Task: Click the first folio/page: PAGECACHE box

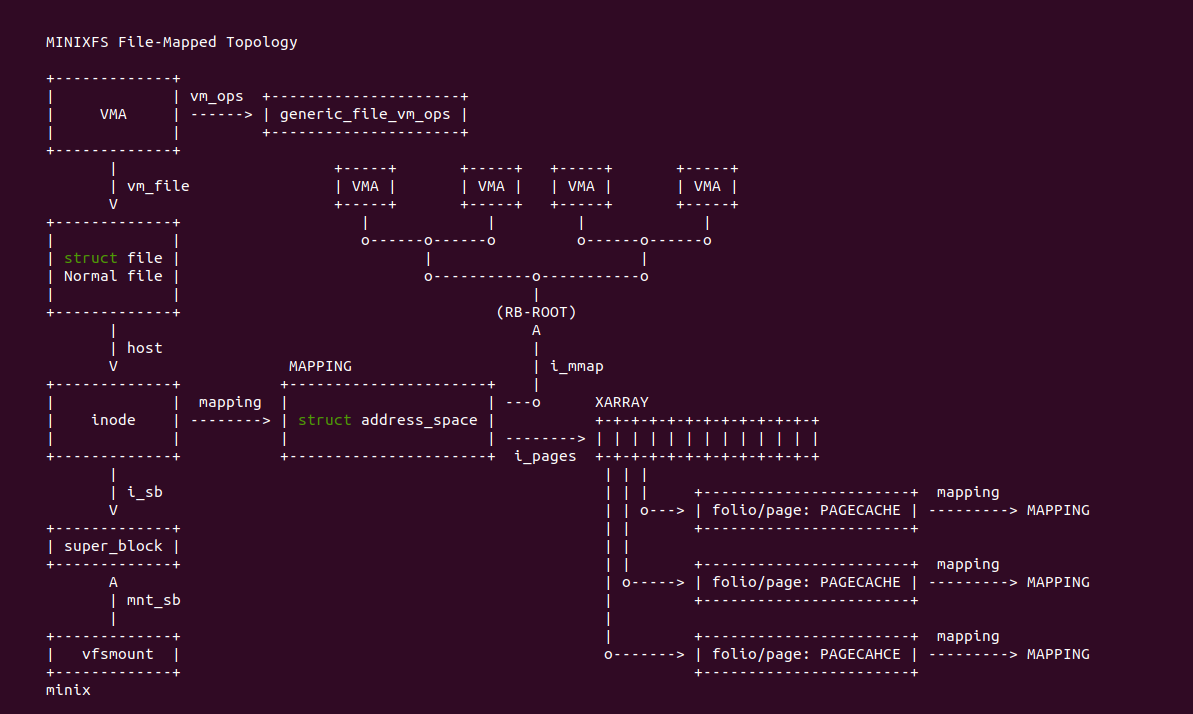Action: pos(806,510)
